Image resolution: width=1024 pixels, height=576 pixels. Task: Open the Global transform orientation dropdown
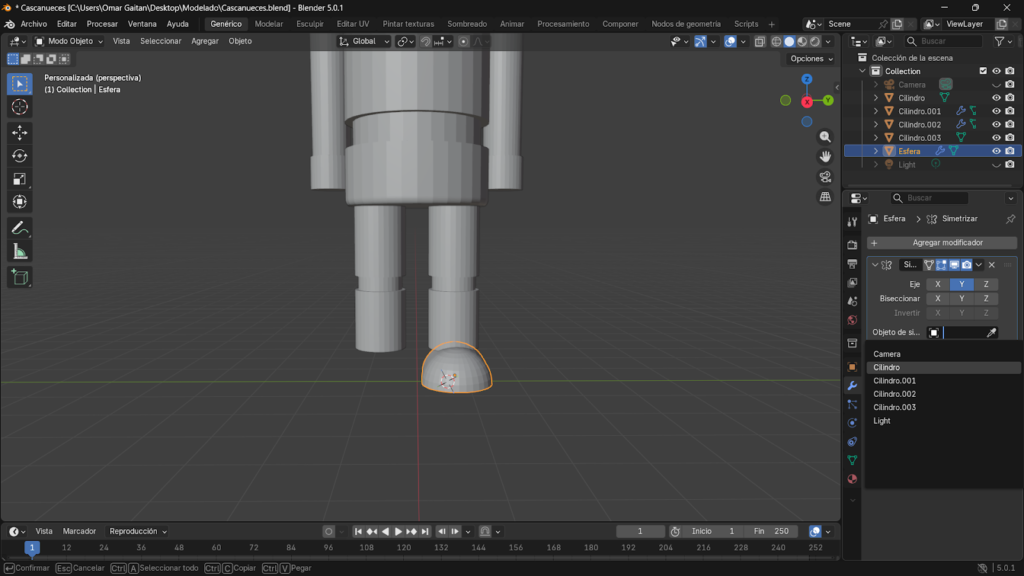(363, 41)
